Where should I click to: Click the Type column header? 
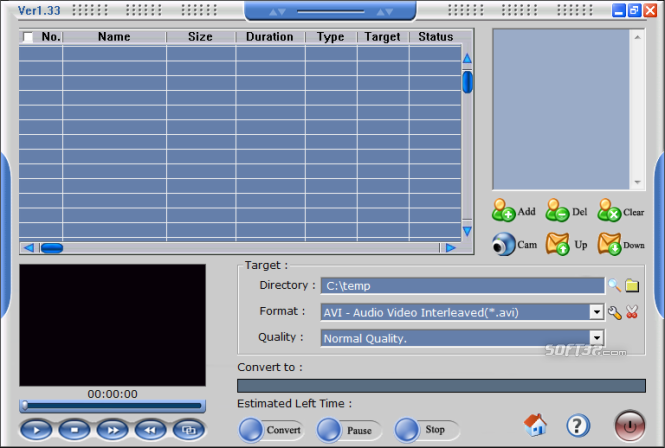[331, 37]
